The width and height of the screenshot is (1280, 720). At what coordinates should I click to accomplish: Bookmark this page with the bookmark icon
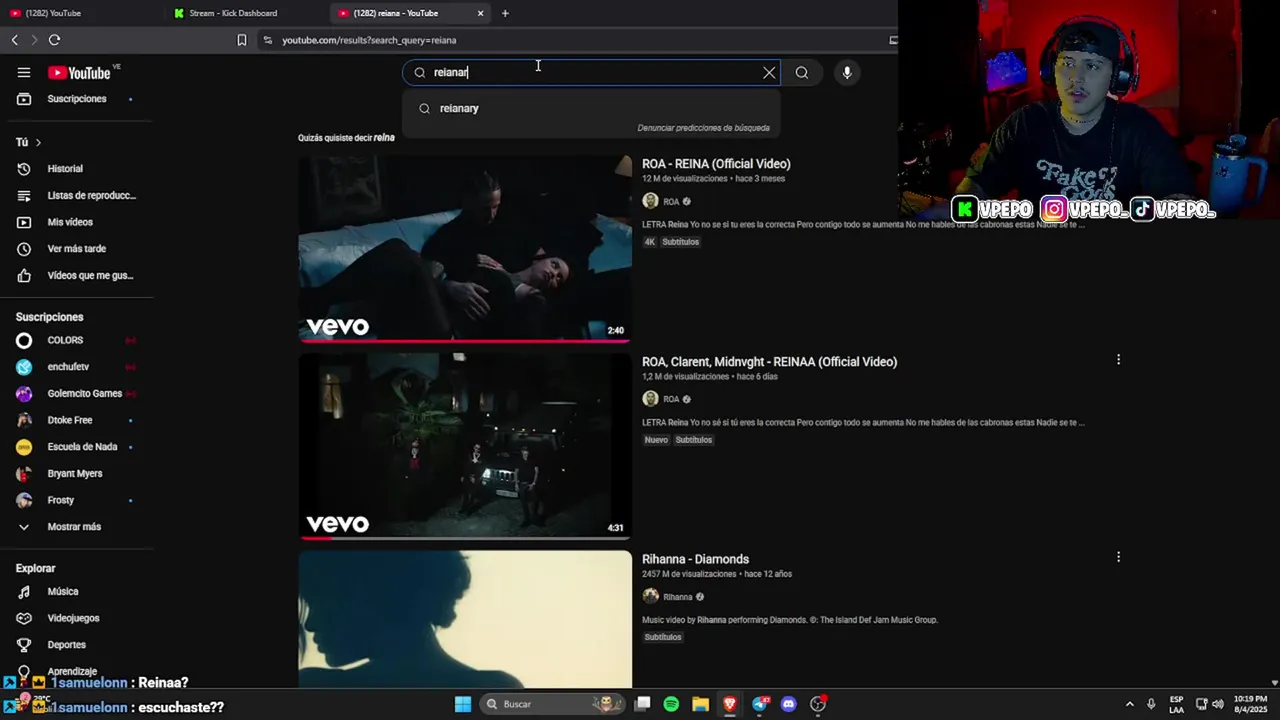(241, 40)
